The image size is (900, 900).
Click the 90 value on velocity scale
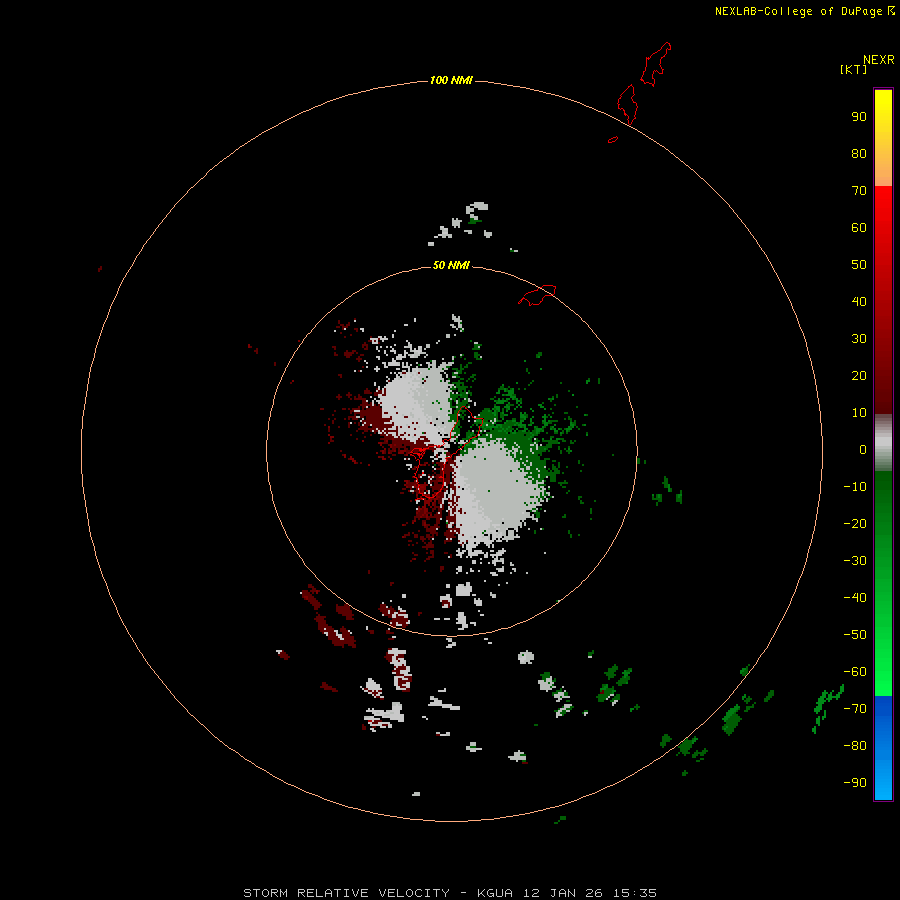(x=859, y=117)
